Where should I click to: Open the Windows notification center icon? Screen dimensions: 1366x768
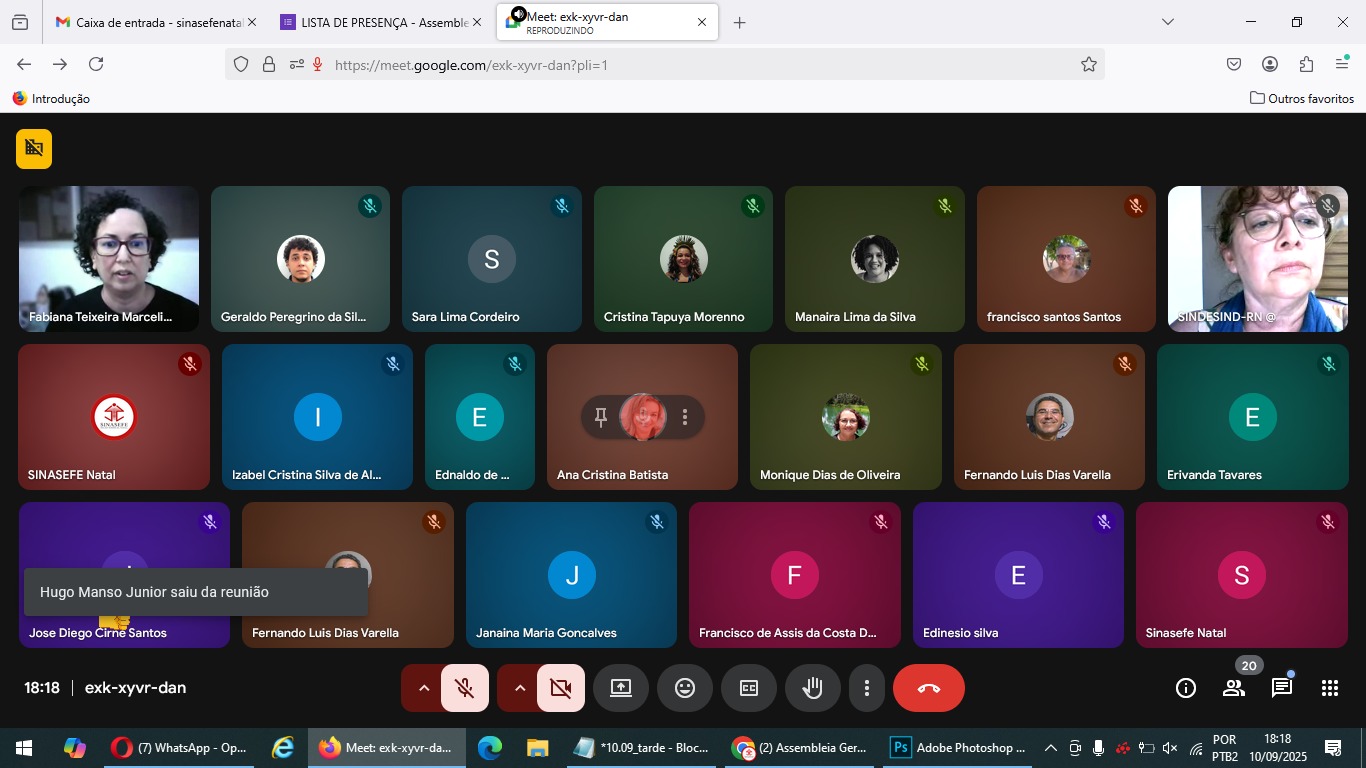coord(1333,748)
